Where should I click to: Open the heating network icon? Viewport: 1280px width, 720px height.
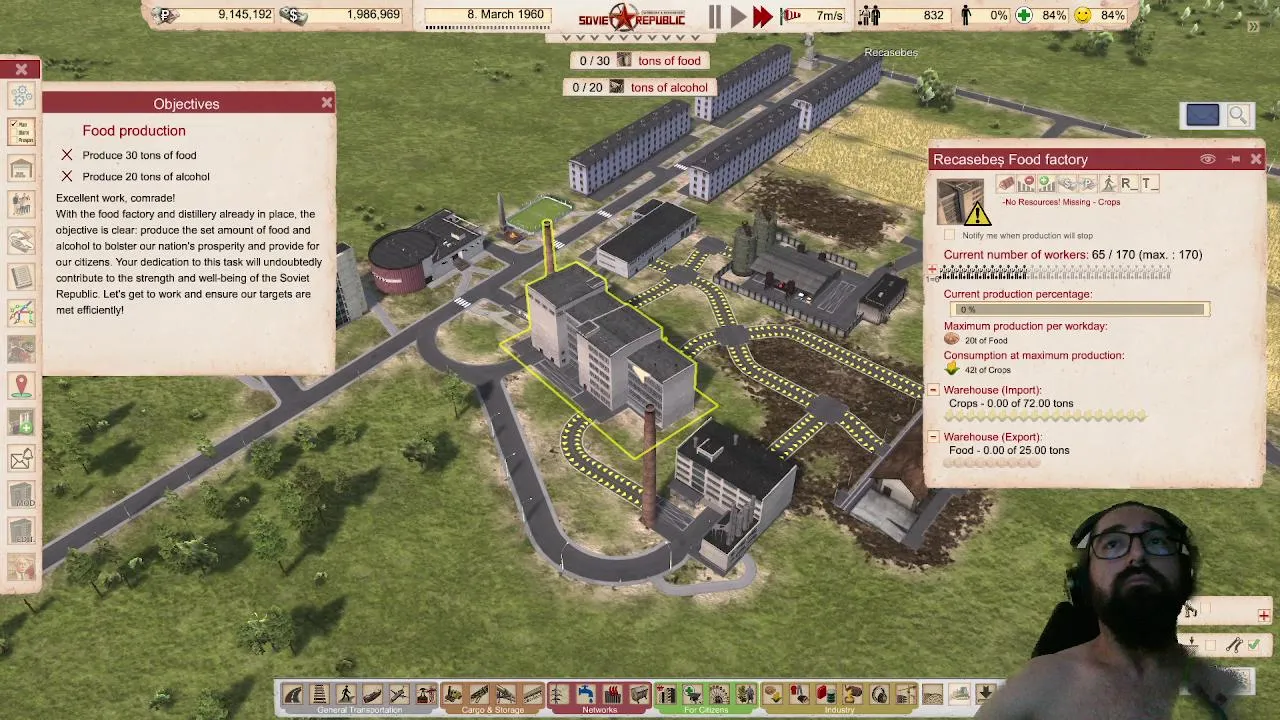click(612, 693)
